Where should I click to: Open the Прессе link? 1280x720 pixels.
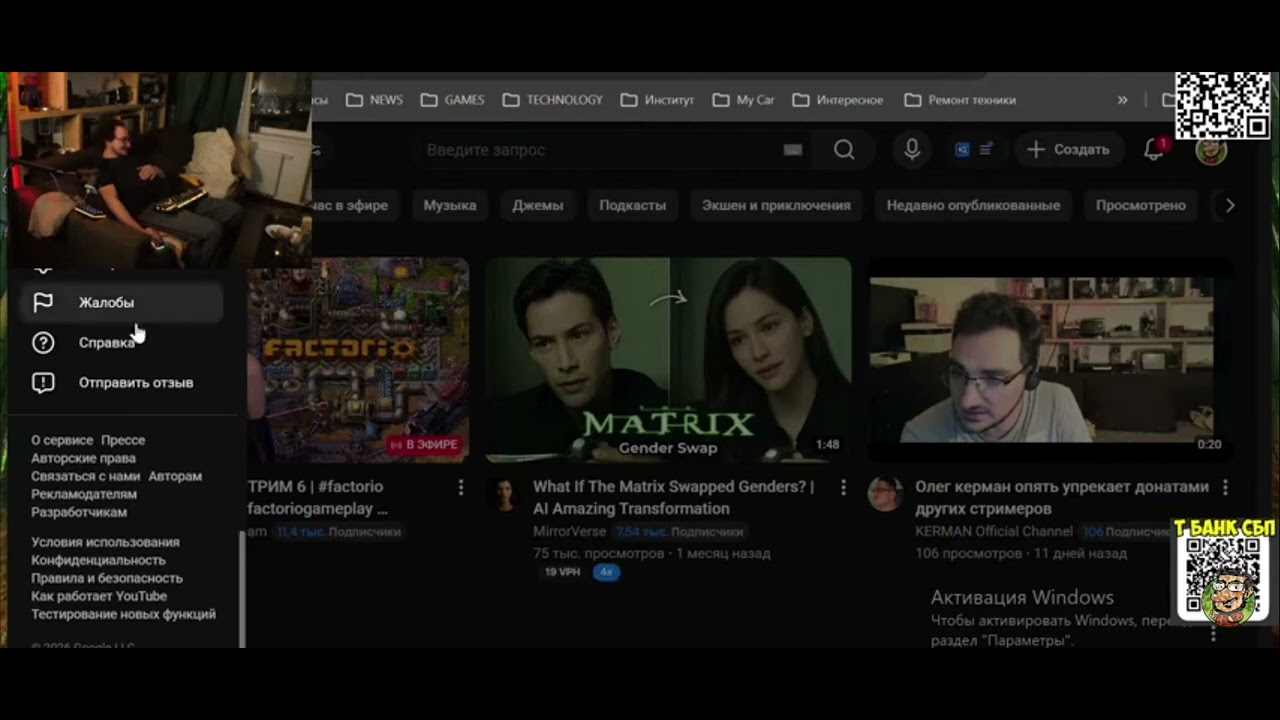click(123, 440)
